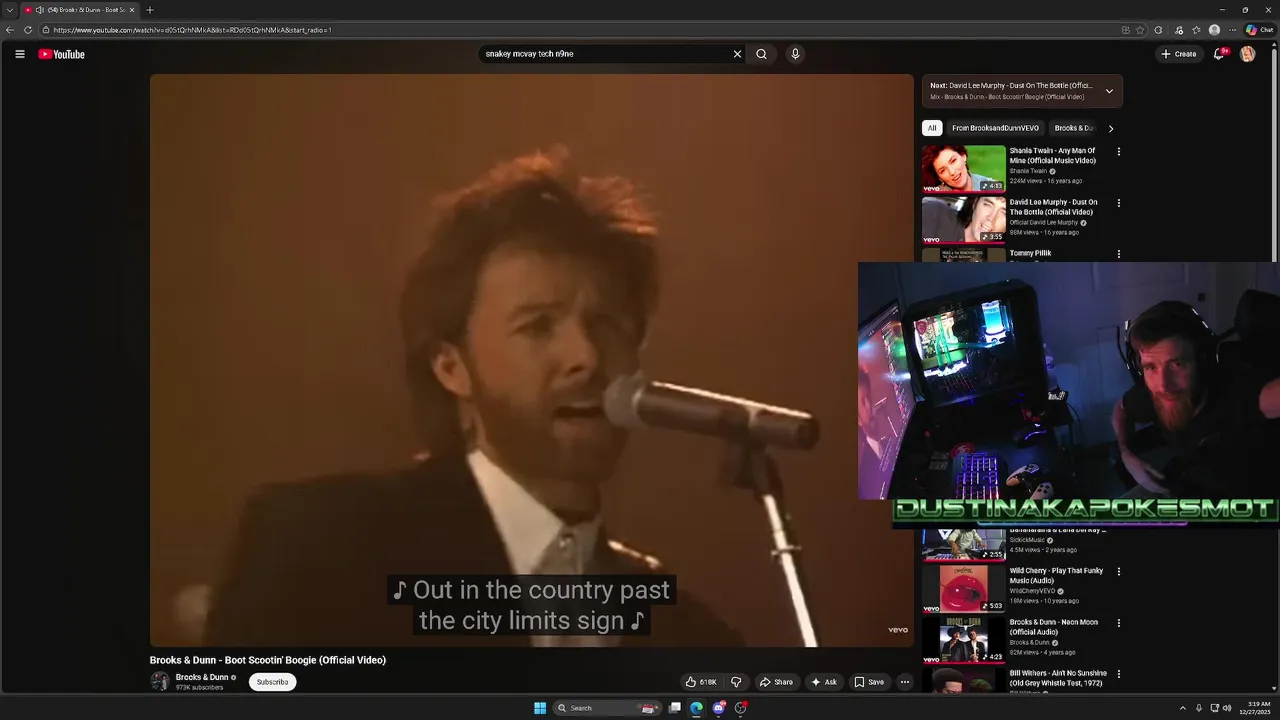Dislike the video with thumbs down

736,682
